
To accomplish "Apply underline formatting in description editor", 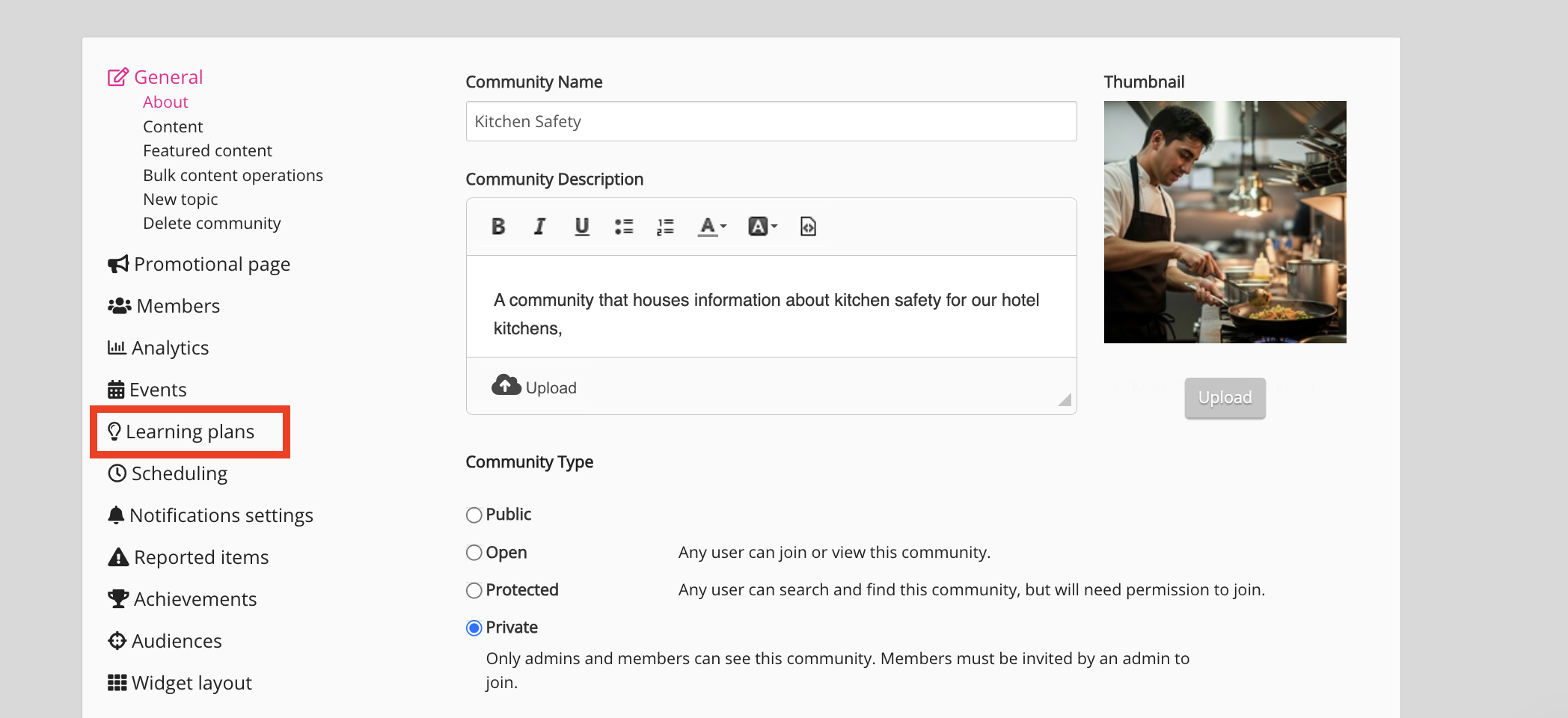I will click(582, 227).
